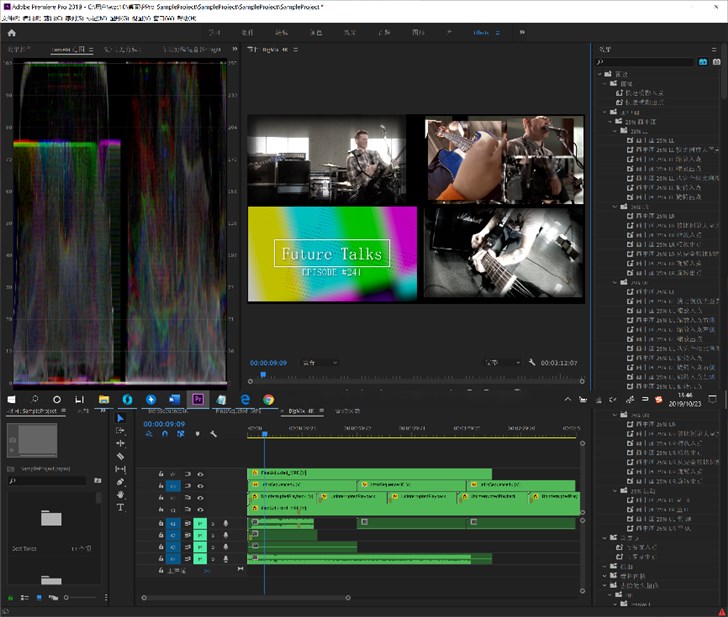Select the Type tool

(121, 507)
